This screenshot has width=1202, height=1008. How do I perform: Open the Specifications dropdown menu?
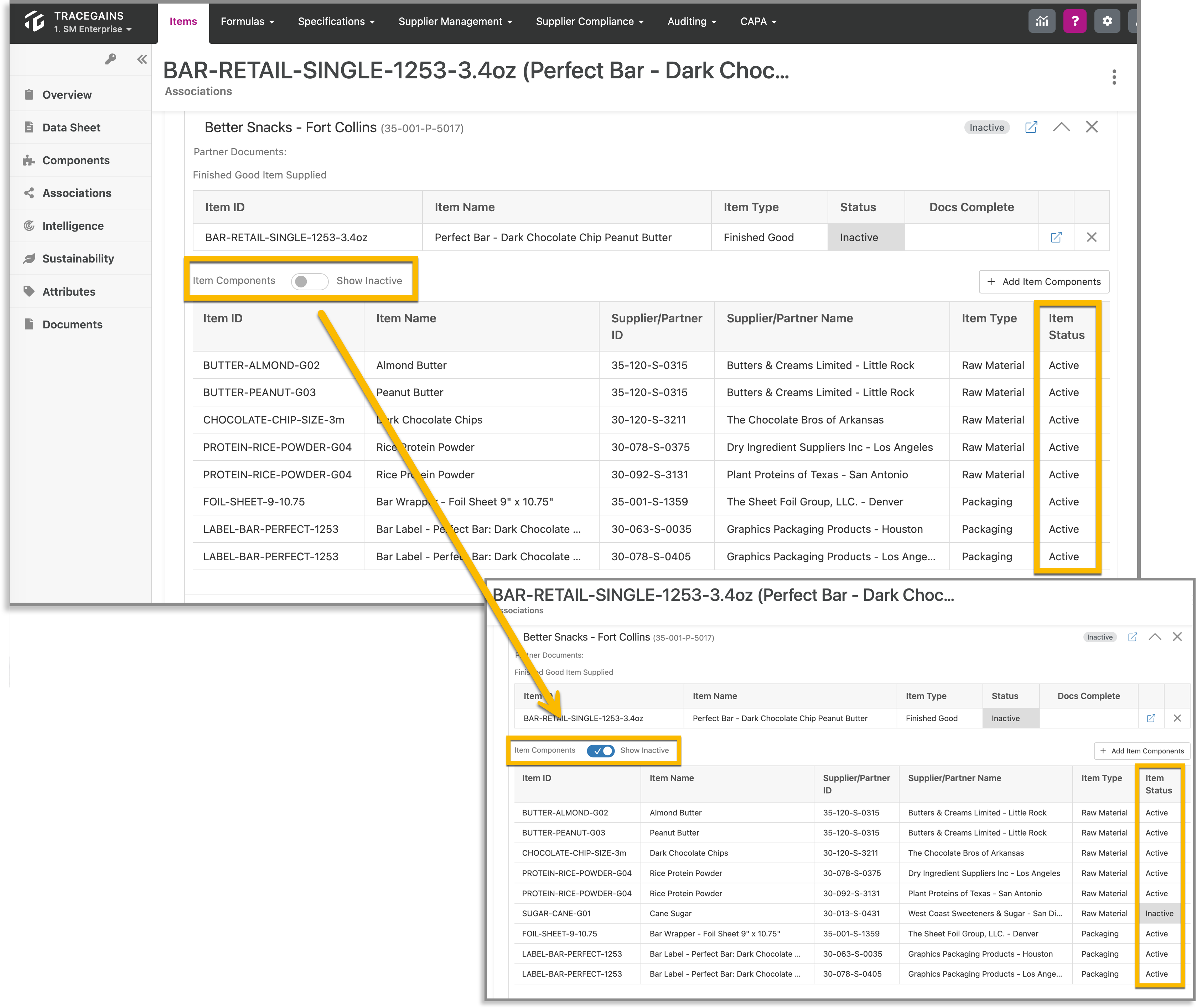click(x=336, y=21)
